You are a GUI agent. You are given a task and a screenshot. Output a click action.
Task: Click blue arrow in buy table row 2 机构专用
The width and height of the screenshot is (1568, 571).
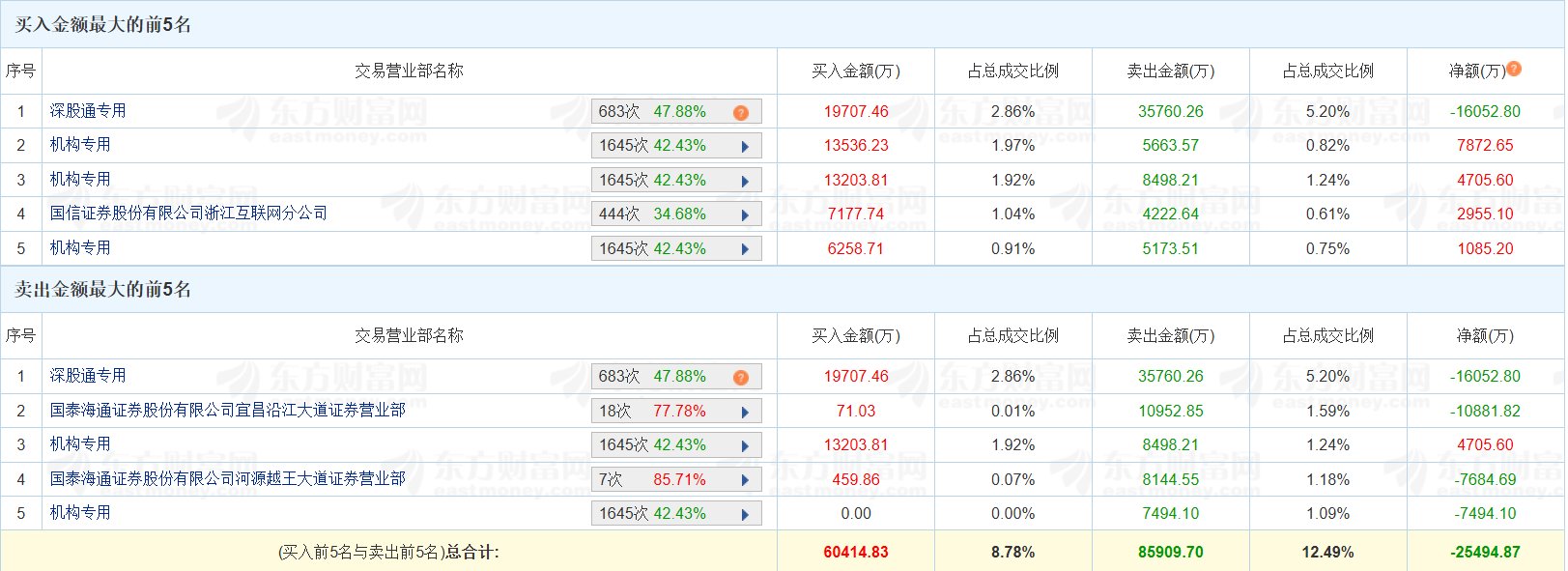(745, 147)
